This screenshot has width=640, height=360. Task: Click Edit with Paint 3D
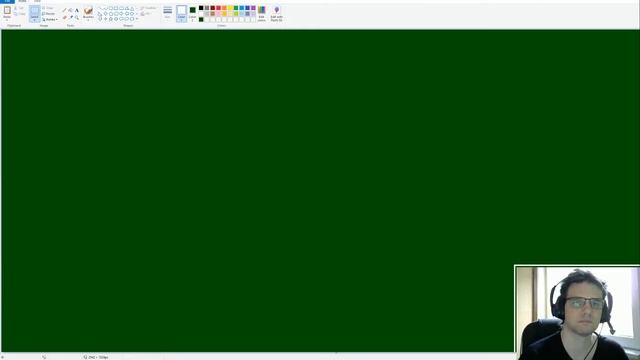[x=276, y=13]
